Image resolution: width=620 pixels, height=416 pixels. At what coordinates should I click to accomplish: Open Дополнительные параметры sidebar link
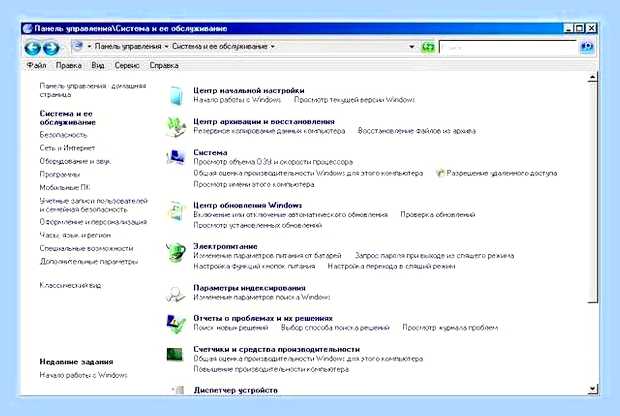pos(89,261)
